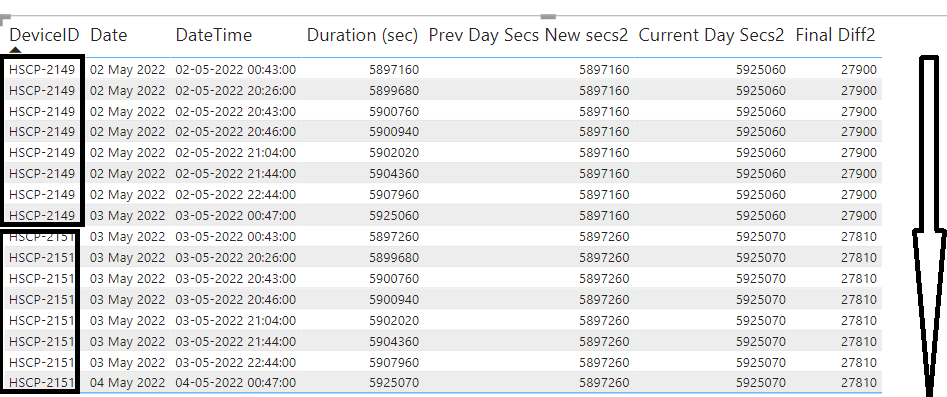The image size is (947, 397).
Task: Sort by the Current Day Secs2 header
Action: [x=711, y=35]
